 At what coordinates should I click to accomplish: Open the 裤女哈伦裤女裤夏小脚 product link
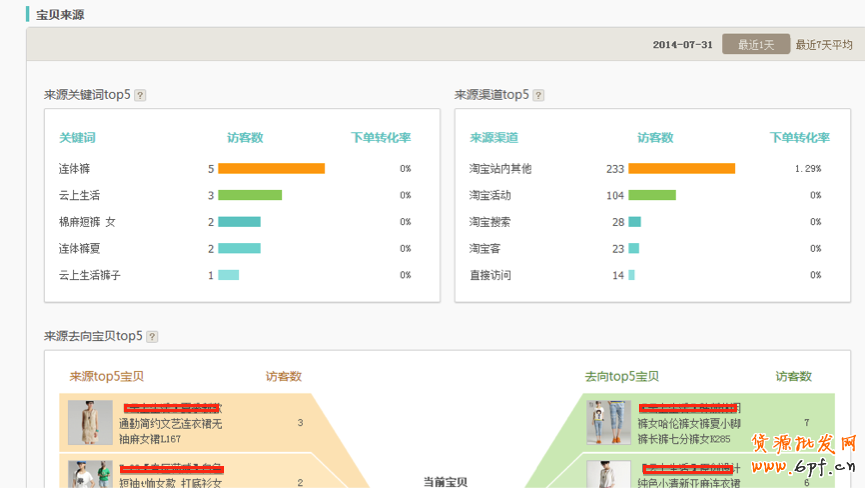(x=688, y=424)
